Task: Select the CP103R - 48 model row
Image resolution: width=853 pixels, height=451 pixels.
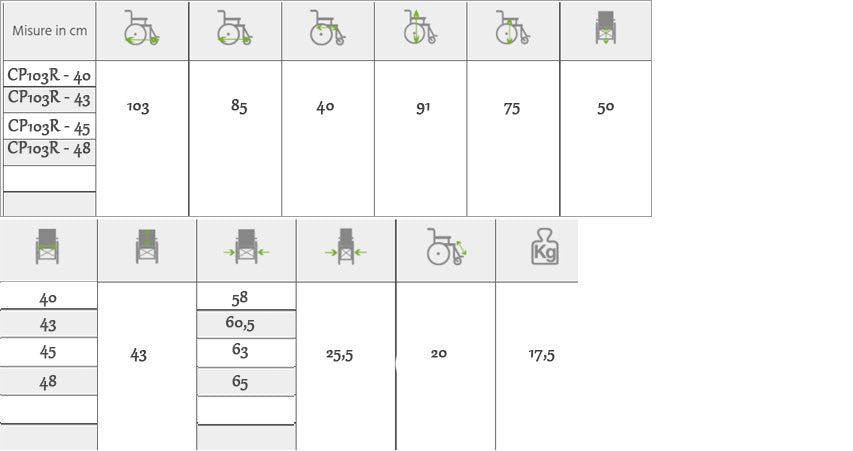Action: (49, 149)
